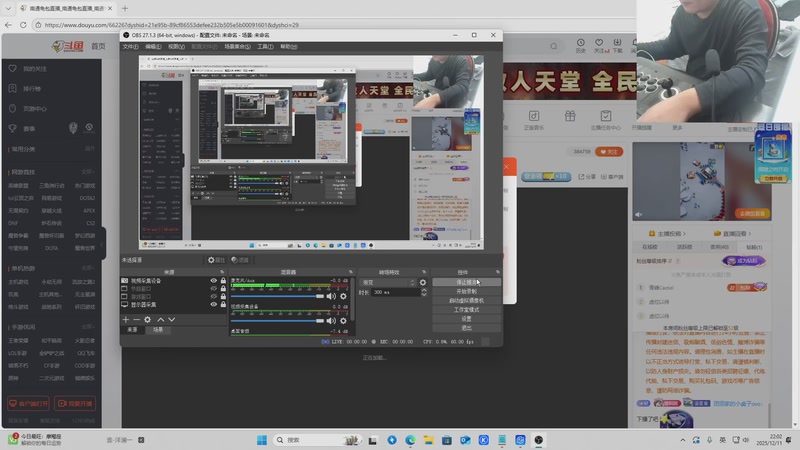Open Windows Start menu
This screenshot has height=450, width=800.
(x=262, y=440)
